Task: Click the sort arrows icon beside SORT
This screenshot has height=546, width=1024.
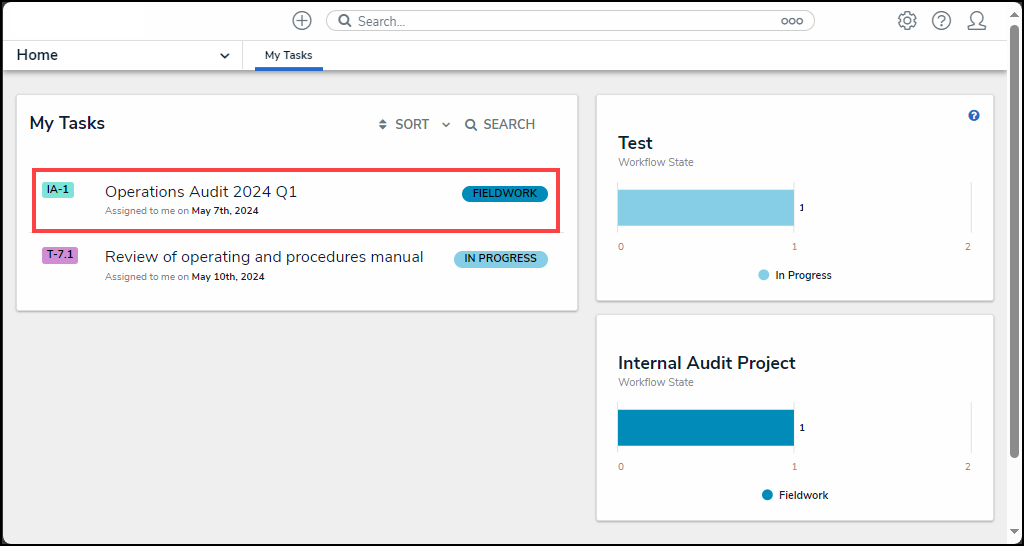Action: tap(382, 125)
